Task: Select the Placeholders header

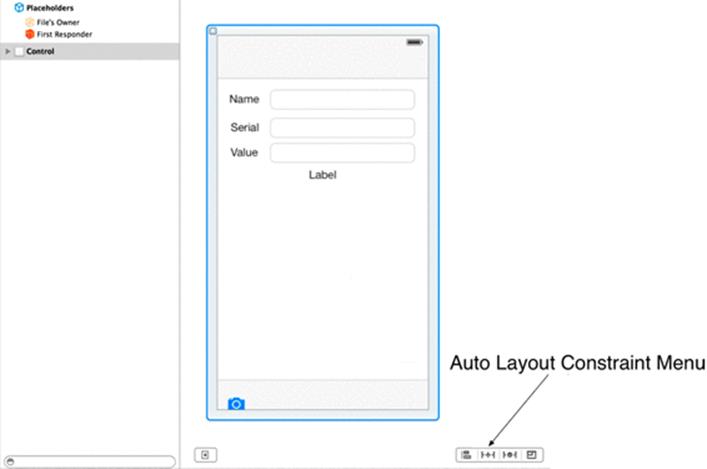Action: [x=50, y=8]
